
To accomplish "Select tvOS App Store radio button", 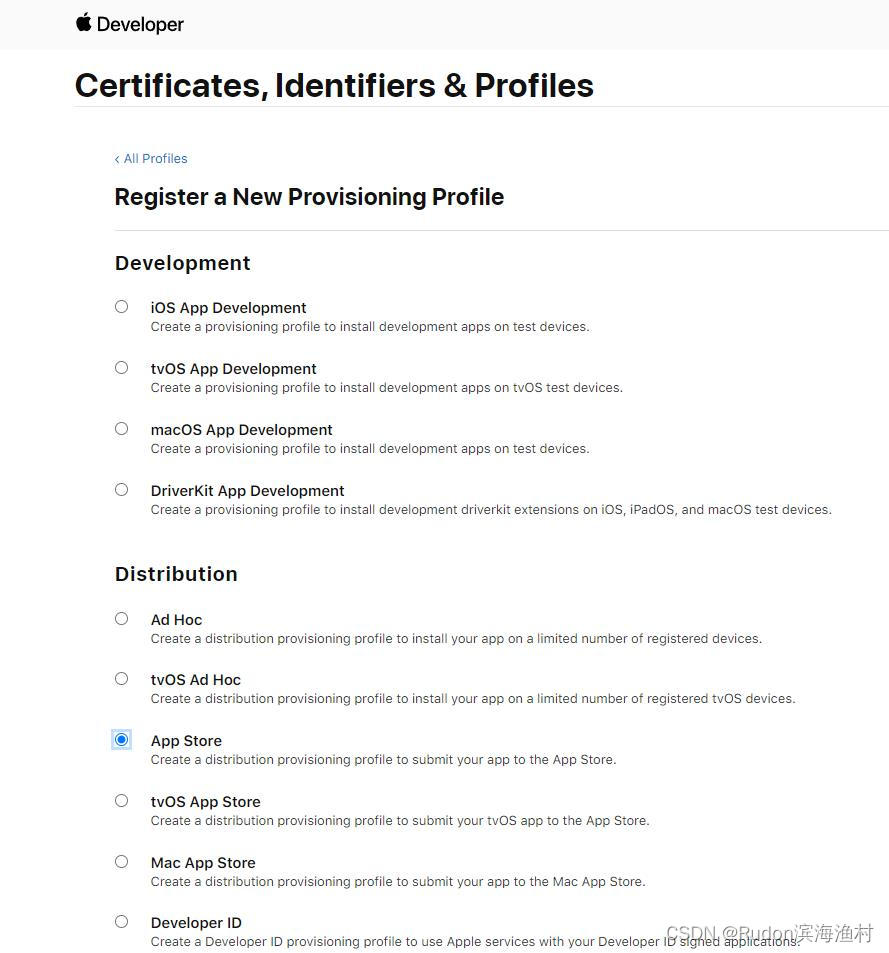I will (122, 800).
